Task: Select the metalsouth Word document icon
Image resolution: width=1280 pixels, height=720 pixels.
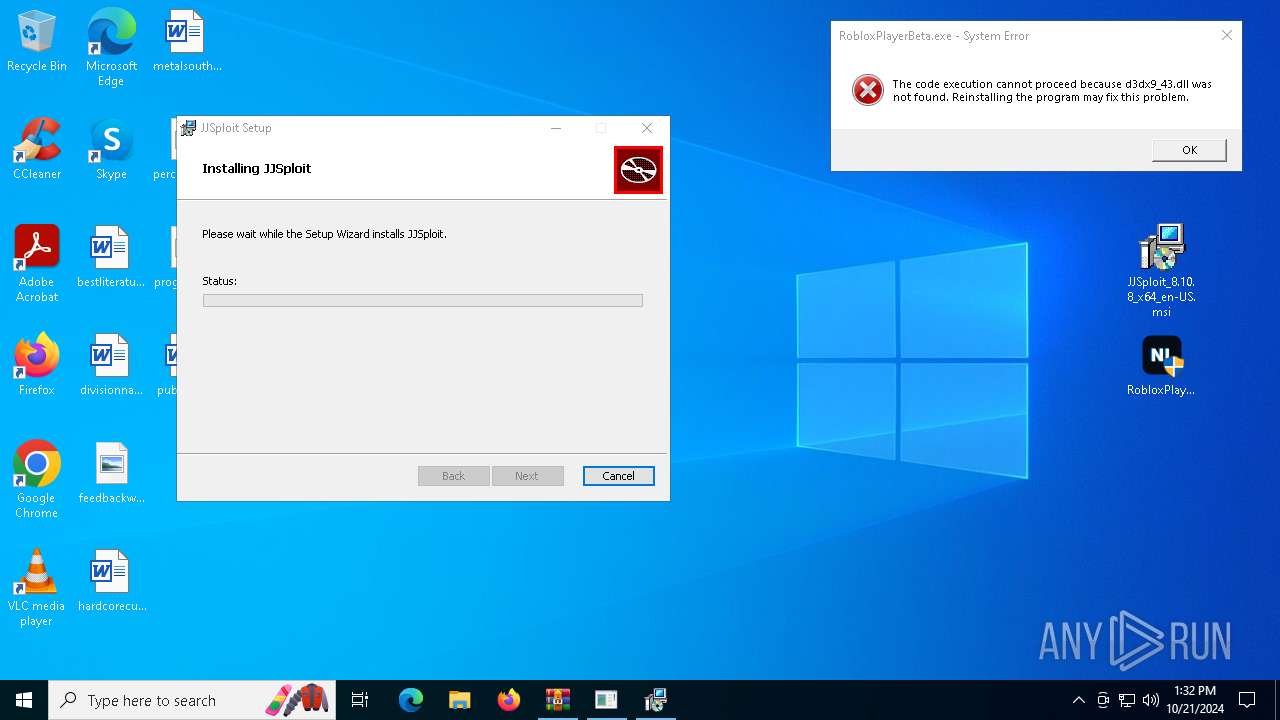Action: (x=186, y=41)
